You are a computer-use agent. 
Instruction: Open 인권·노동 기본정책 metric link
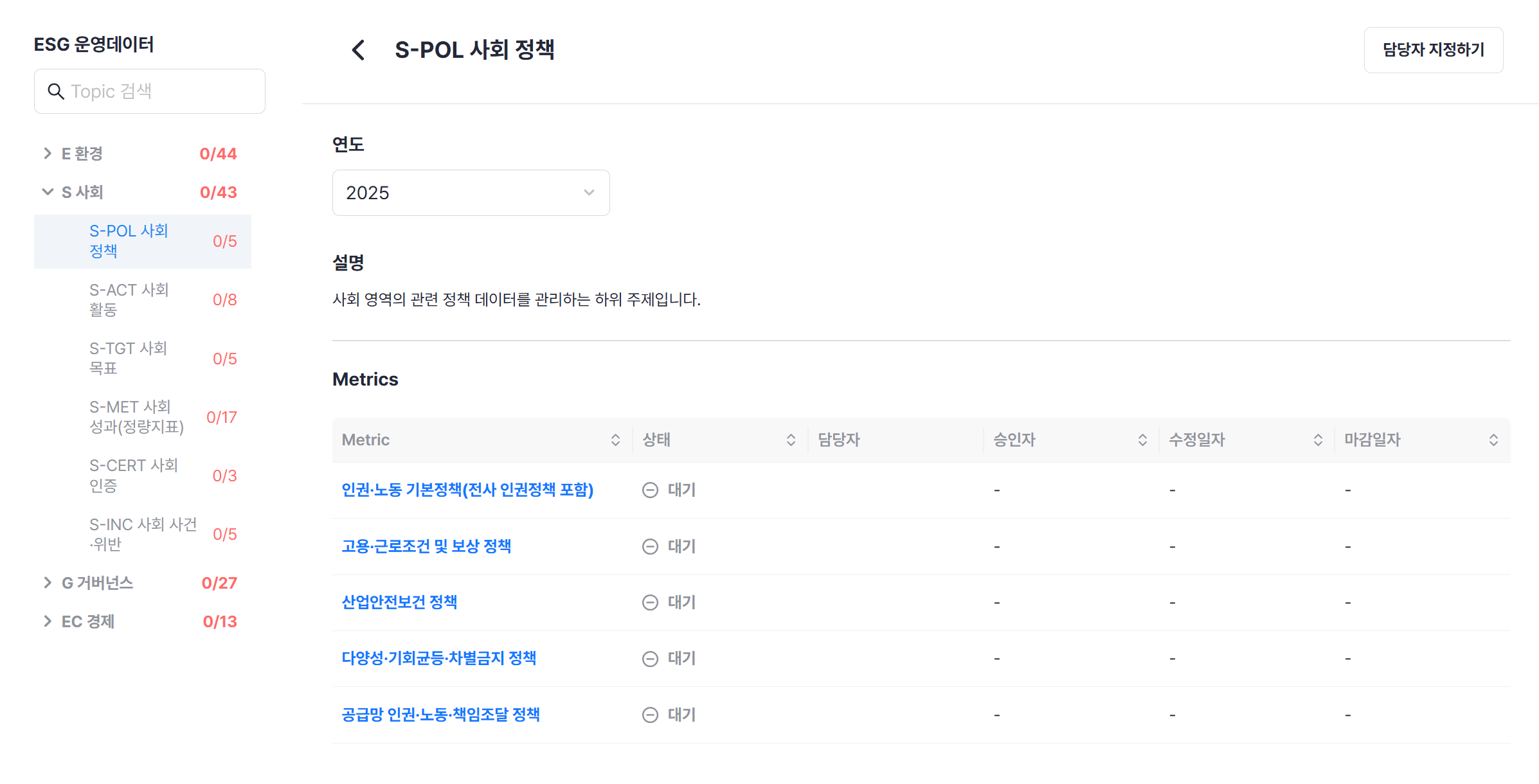[467, 490]
